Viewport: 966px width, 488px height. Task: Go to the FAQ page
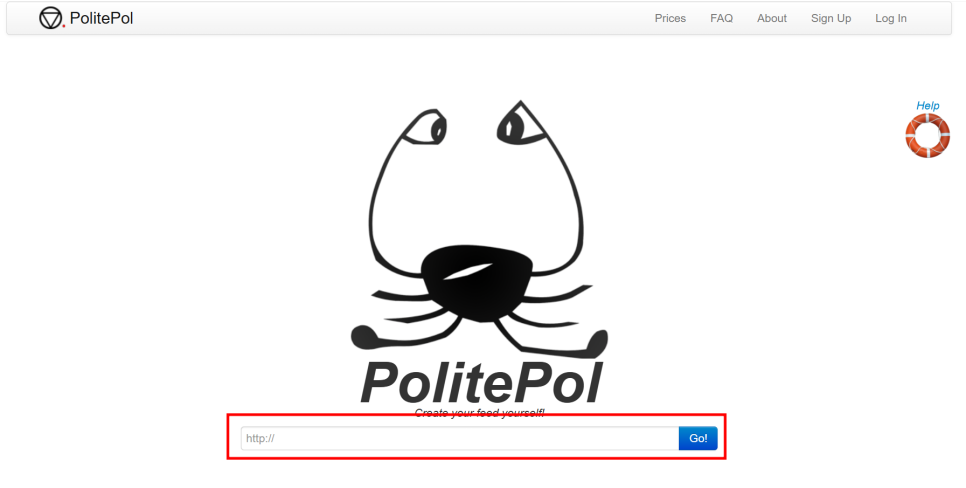721,18
